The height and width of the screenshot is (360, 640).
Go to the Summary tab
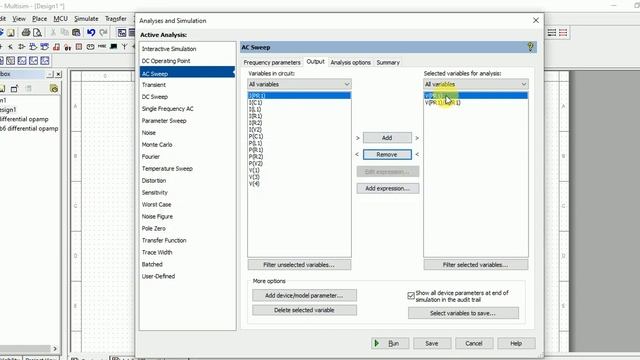[x=388, y=62]
